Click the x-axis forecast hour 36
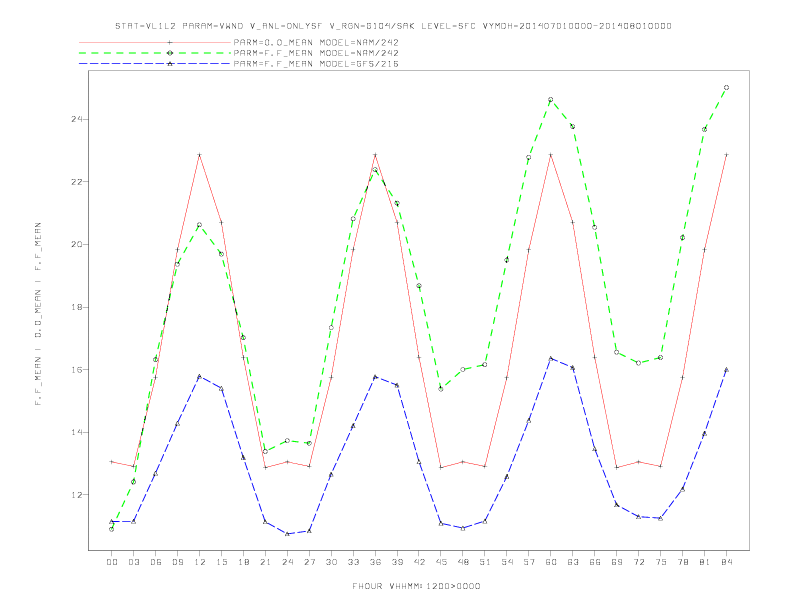Viewport: 792px width, 612px height. (x=375, y=562)
